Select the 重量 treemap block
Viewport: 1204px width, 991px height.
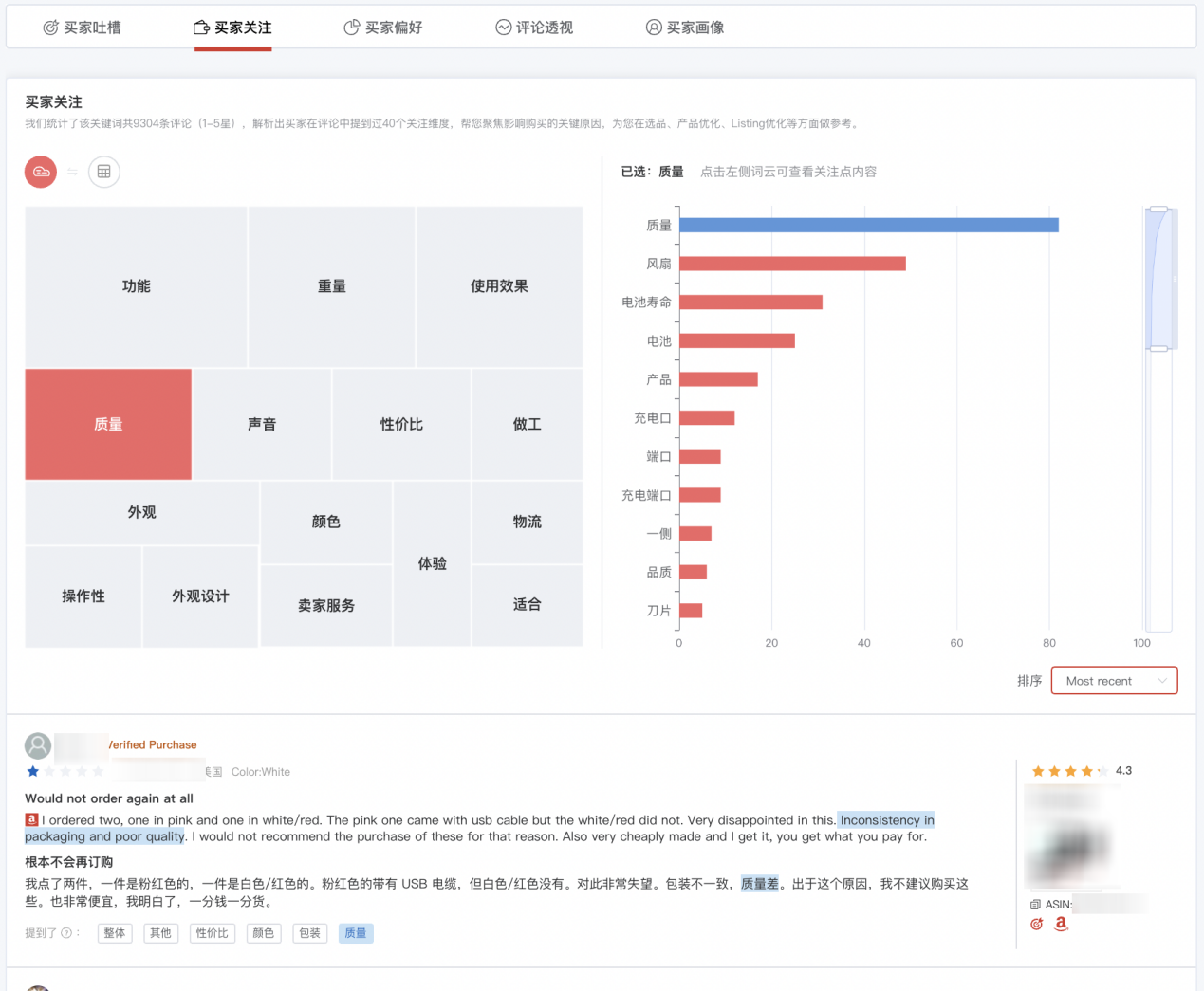point(332,286)
